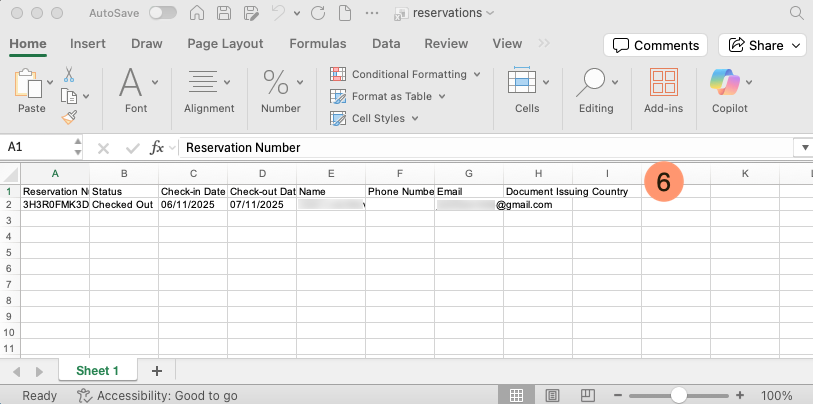Click the zoom slider handle
Screen dimensions: 813x404
point(678,395)
